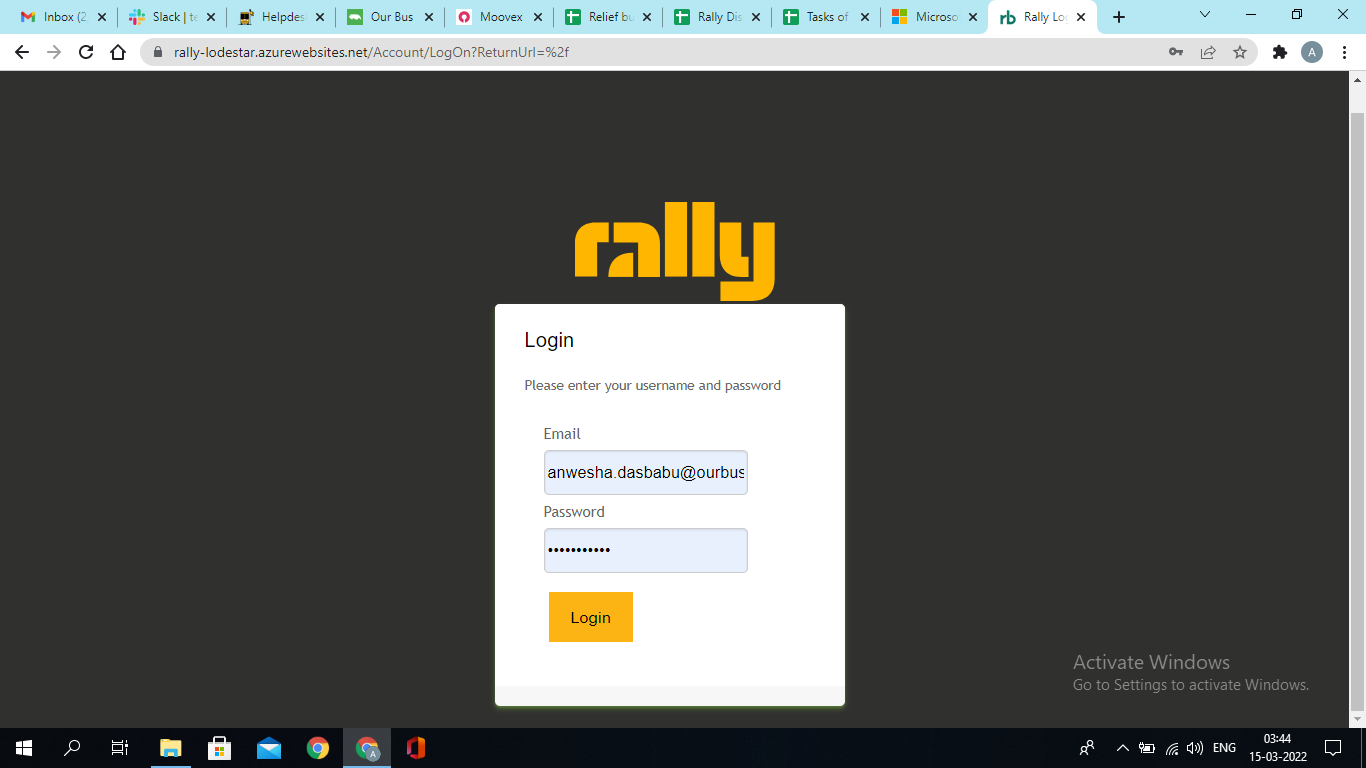Click the address bar URL
Viewport: 1366px width, 768px height.
[371, 52]
